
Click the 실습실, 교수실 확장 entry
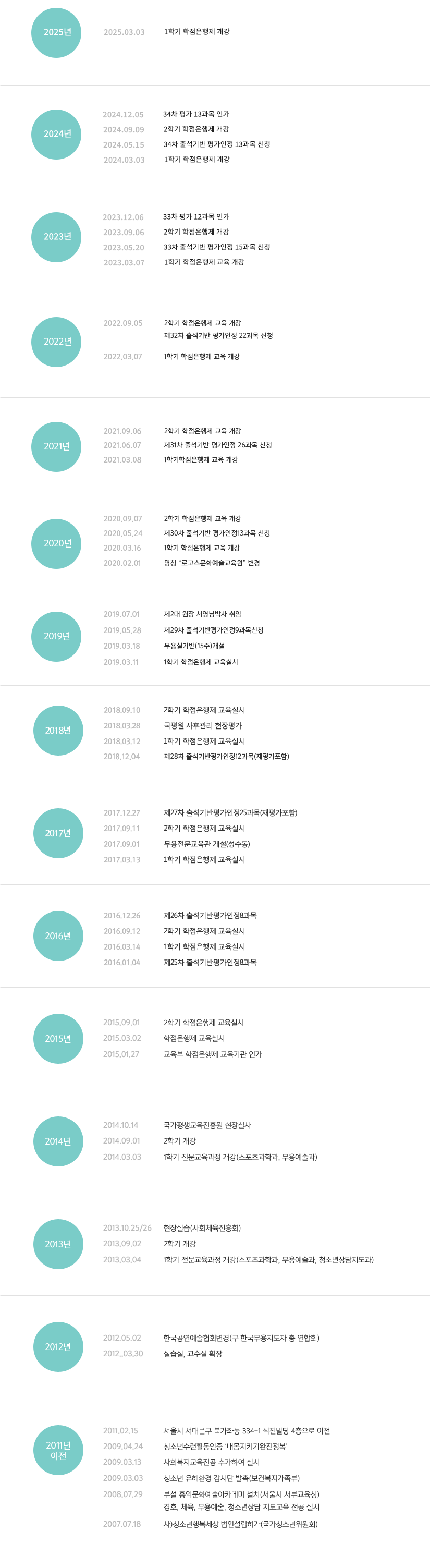(x=193, y=1354)
